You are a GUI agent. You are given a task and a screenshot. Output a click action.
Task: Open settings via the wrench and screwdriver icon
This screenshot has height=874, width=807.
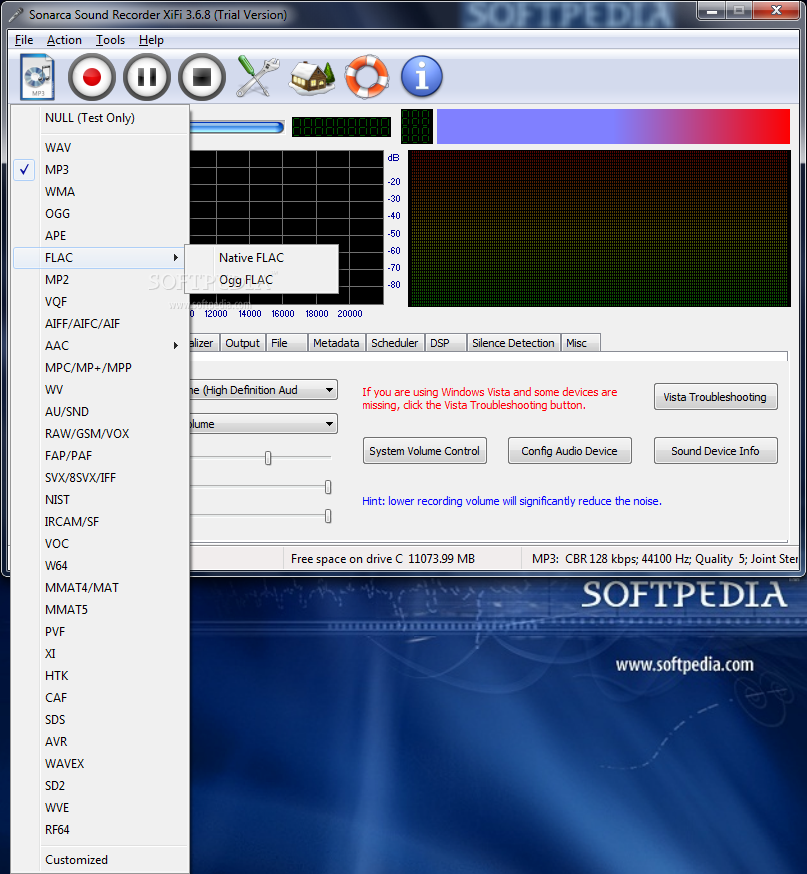257,76
